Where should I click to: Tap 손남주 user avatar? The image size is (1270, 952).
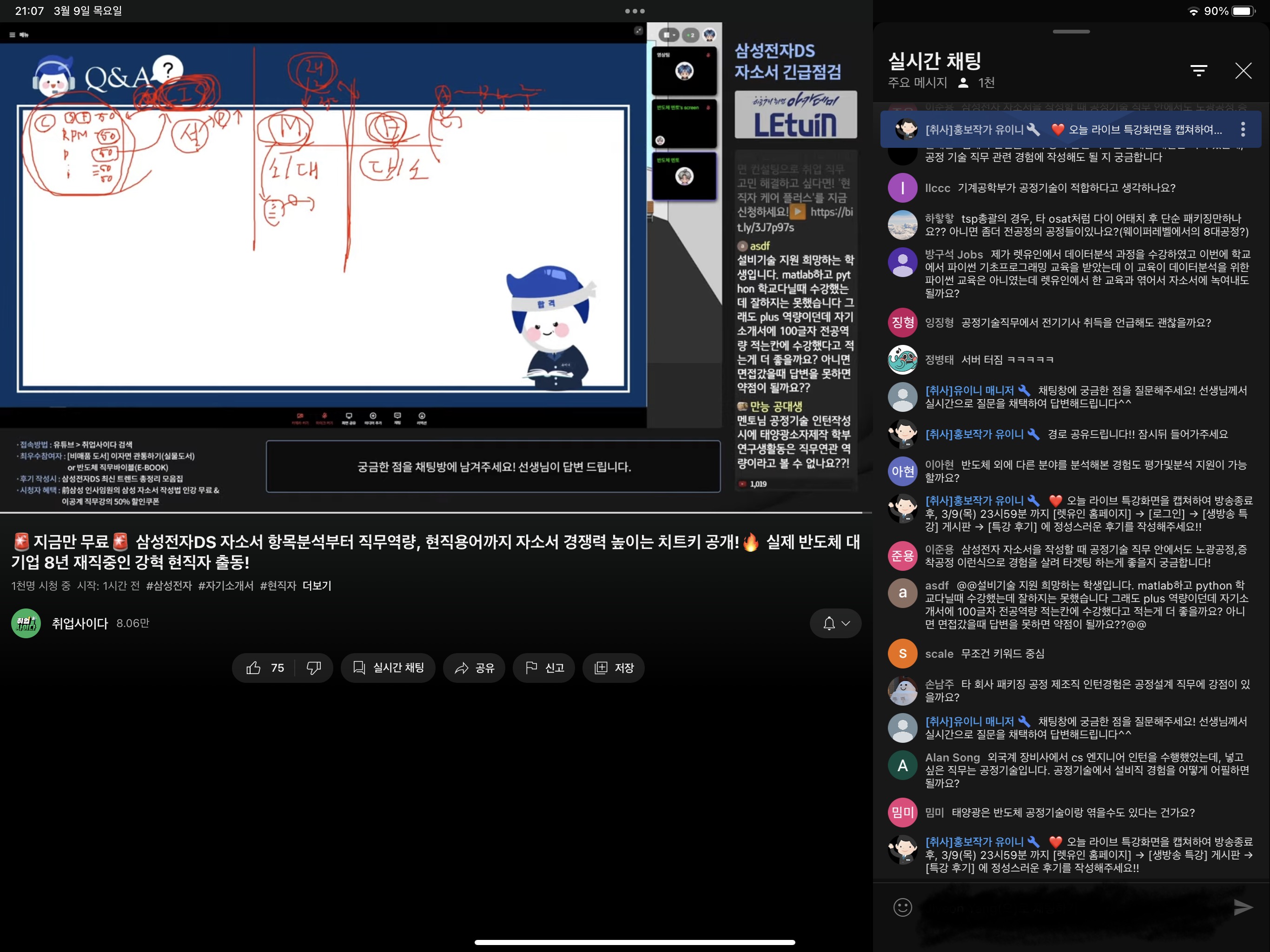click(903, 690)
